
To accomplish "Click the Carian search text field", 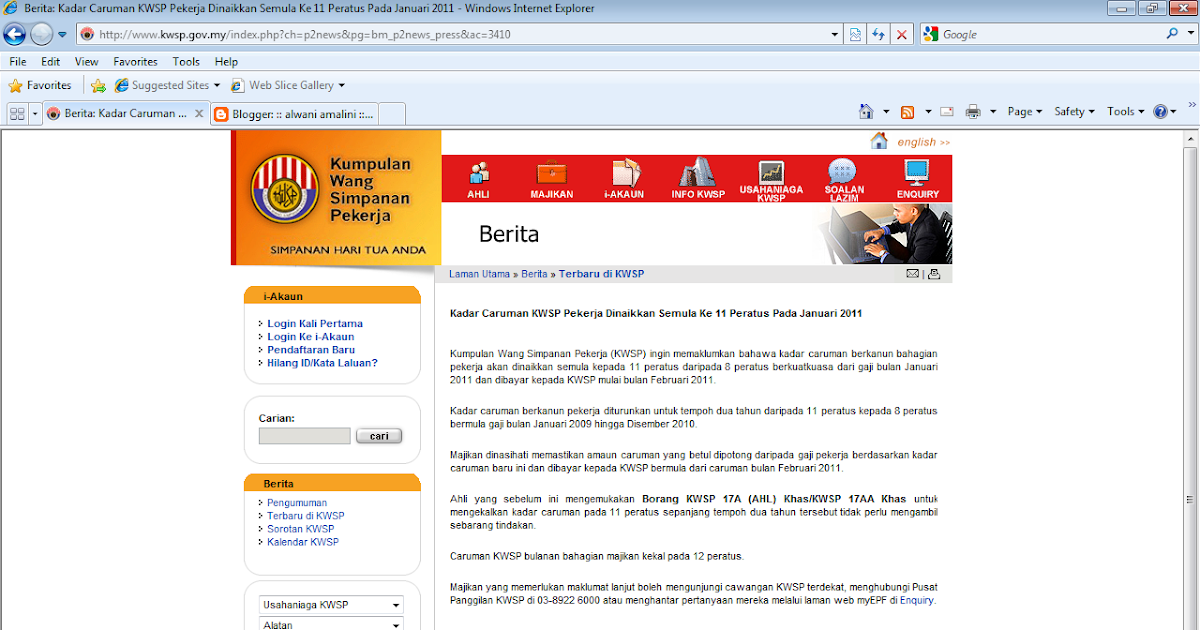I will tap(305, 436).
